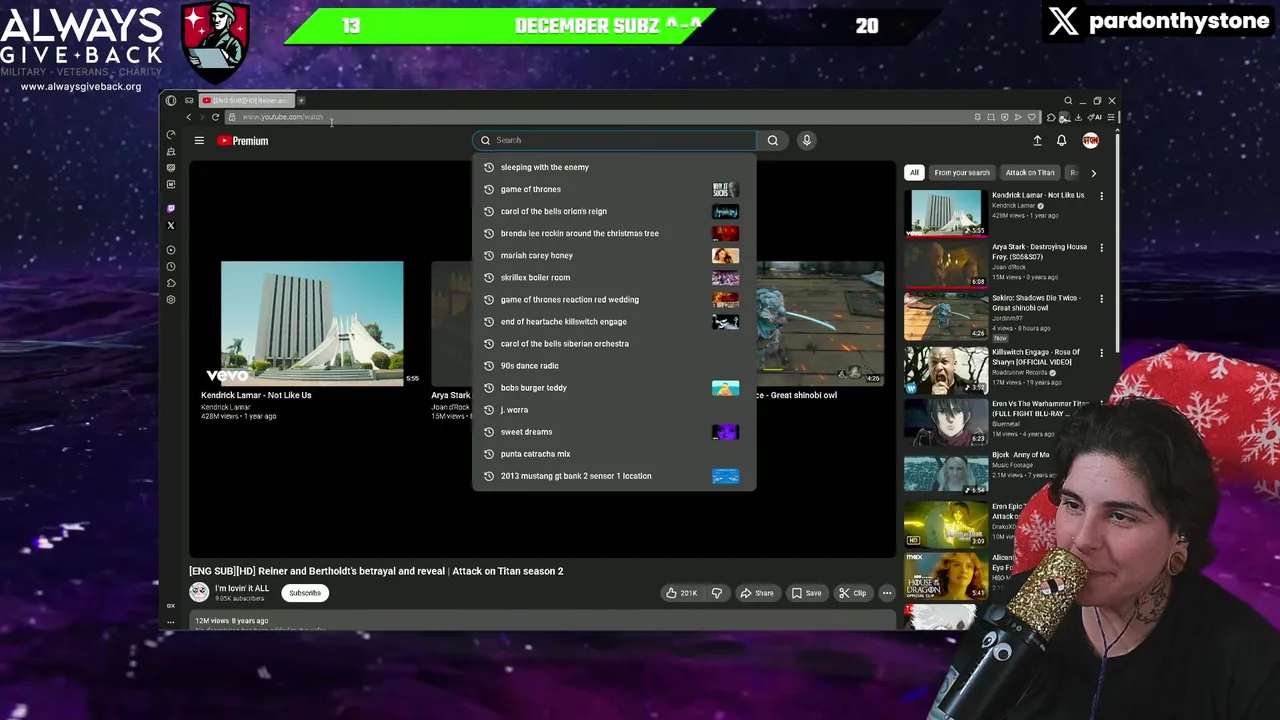Click the heart bookmark icon in address bar
This screenshot has height=720, width=1280.
(x=1032, y=117)
